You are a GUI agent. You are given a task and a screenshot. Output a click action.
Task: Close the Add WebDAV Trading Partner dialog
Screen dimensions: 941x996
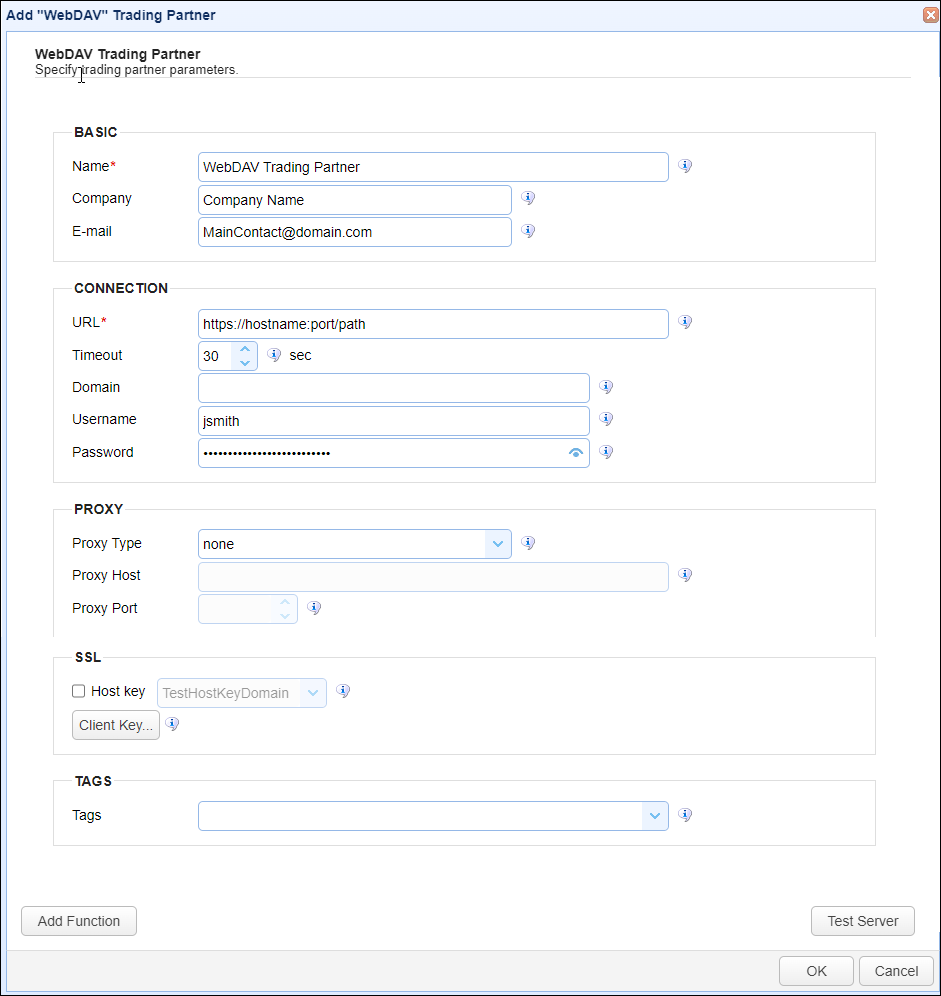coord(930,15)
